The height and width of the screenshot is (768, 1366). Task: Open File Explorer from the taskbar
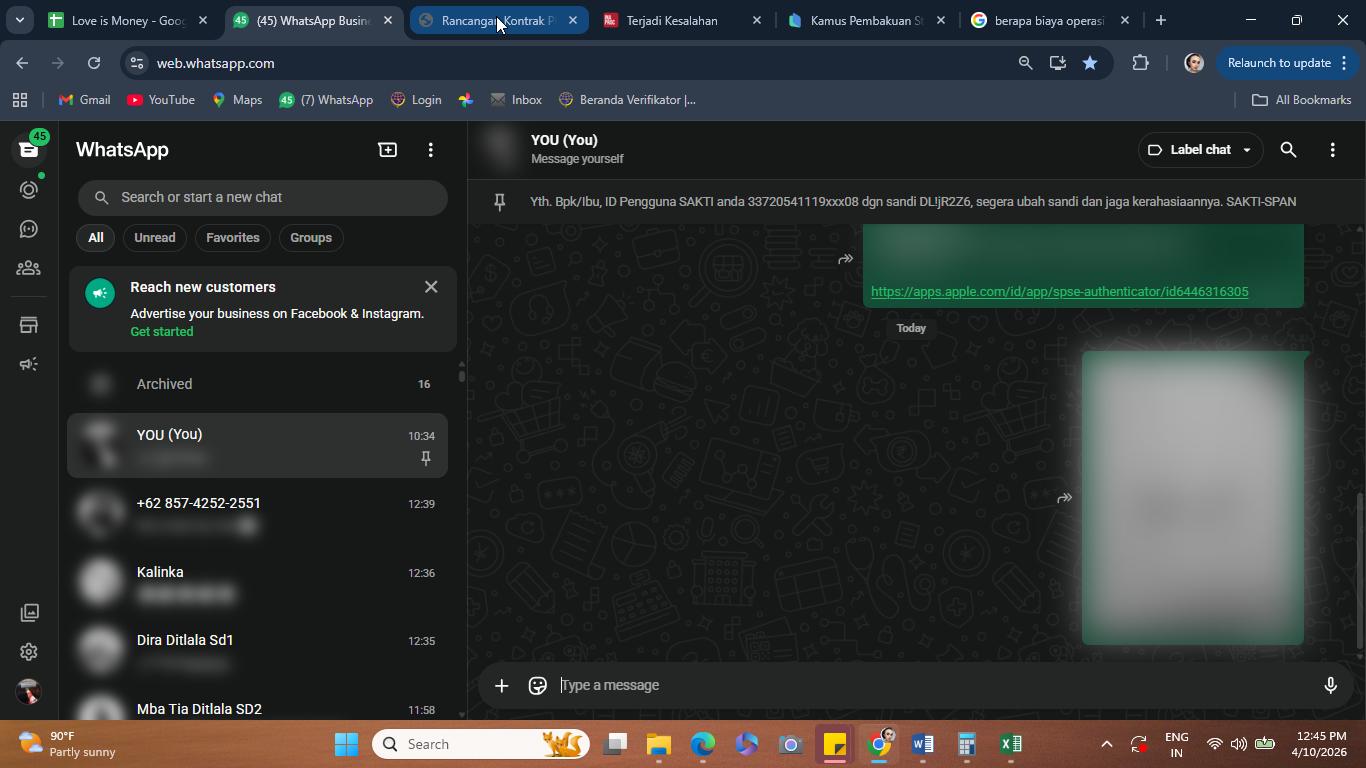click(x=658, y=744)
